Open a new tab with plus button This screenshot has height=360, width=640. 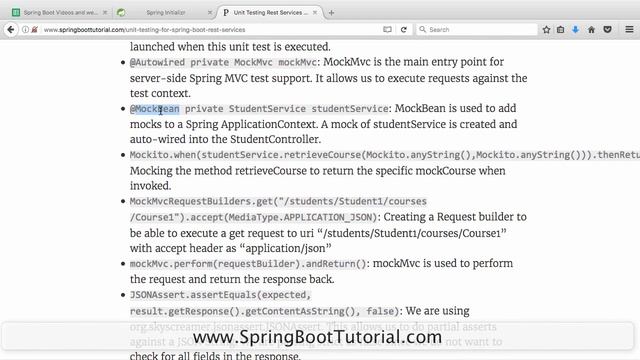pyautogui.click(x=331, y=13)
